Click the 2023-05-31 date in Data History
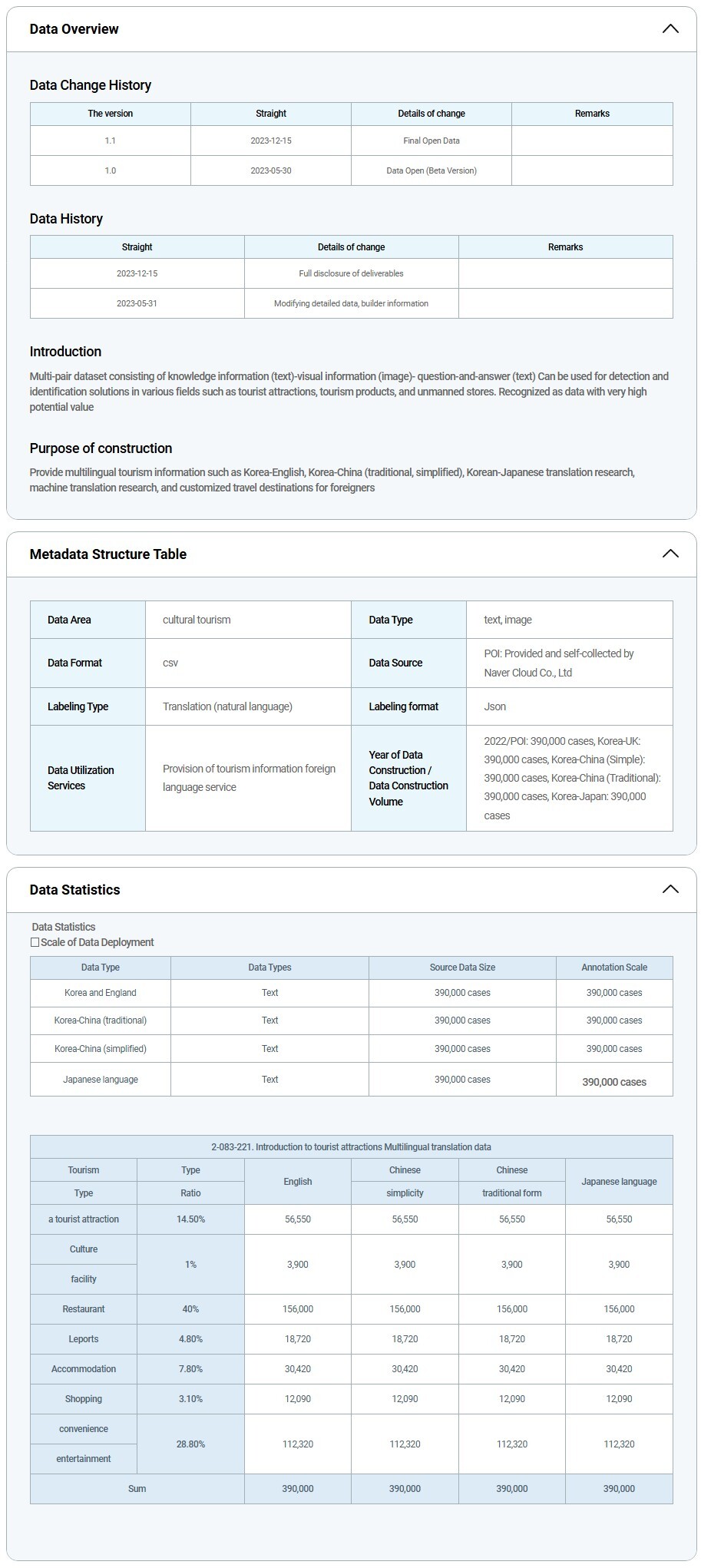Screen dimensions: 701x1568 point(137,303)
